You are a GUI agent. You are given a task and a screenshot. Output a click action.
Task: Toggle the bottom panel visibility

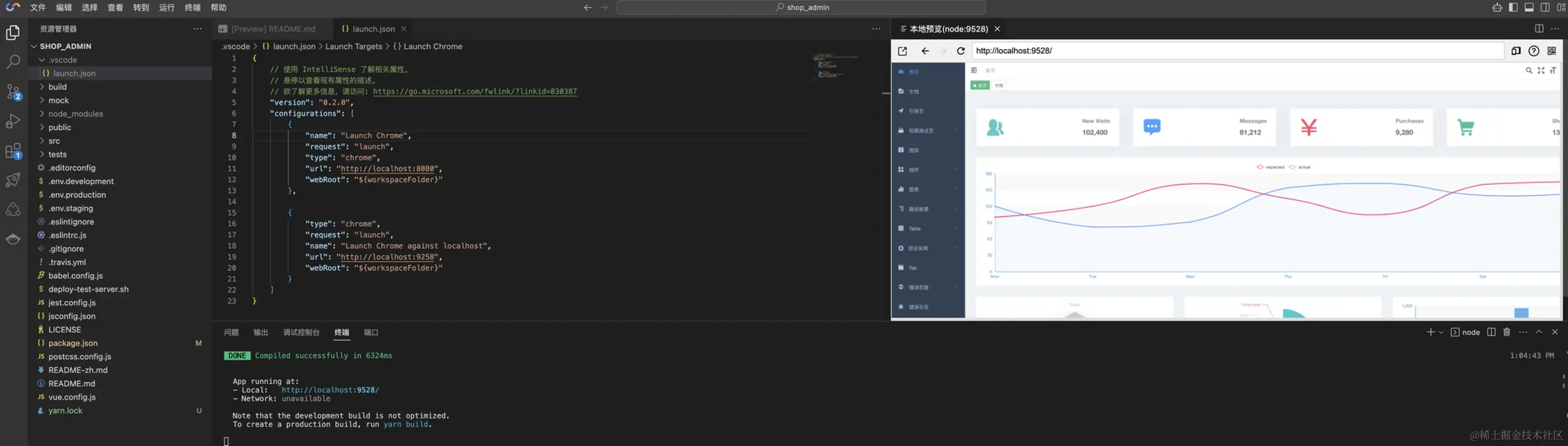pyautogui.click(x=1528, y=8)
